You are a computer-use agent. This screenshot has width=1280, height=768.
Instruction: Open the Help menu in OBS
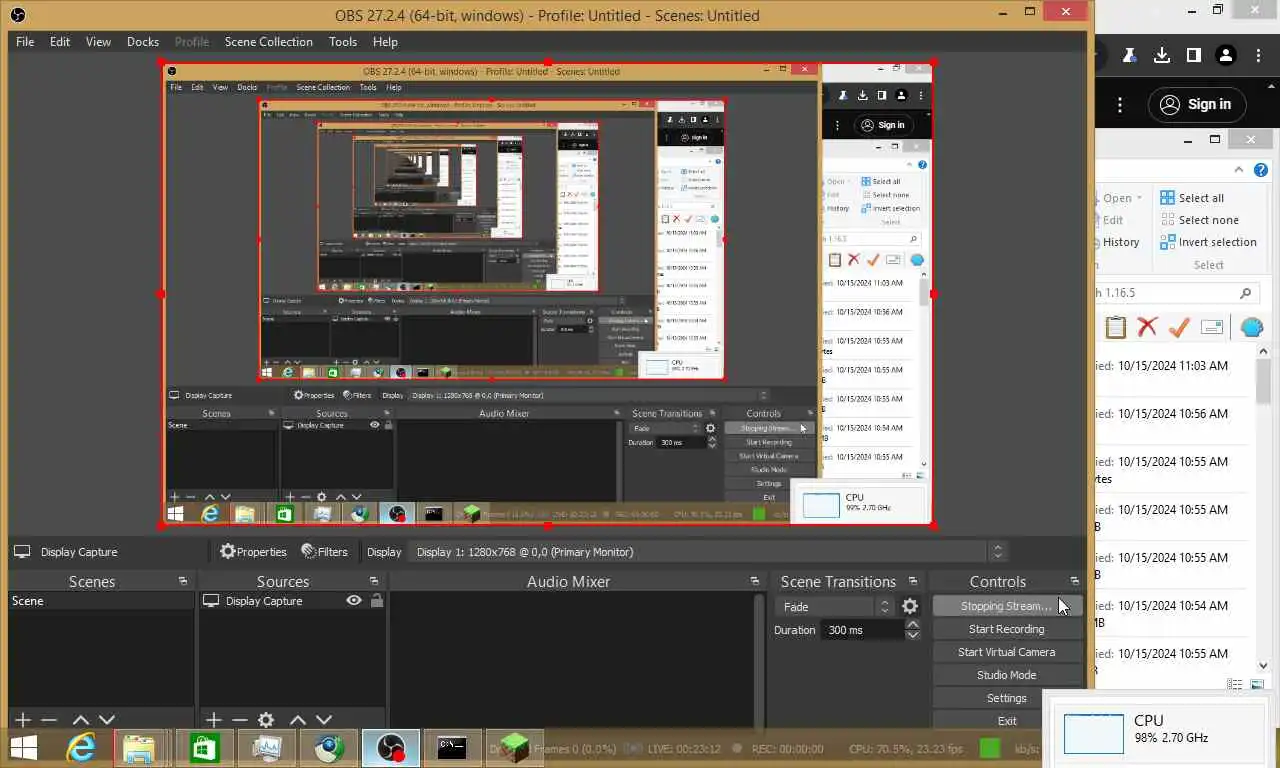(385, 42)
